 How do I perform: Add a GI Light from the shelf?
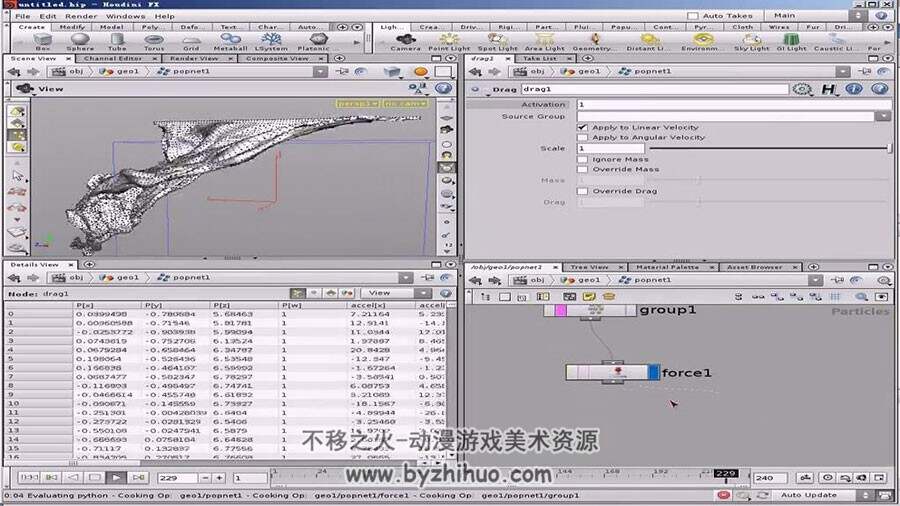click(792, 41)
